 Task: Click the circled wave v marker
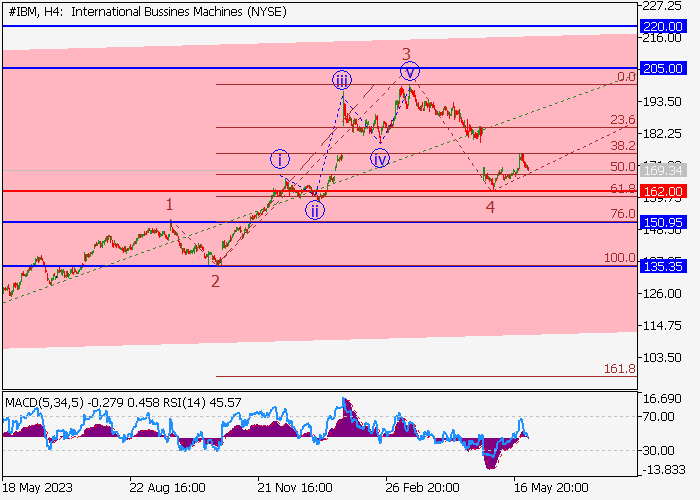[x=410, y=71]
